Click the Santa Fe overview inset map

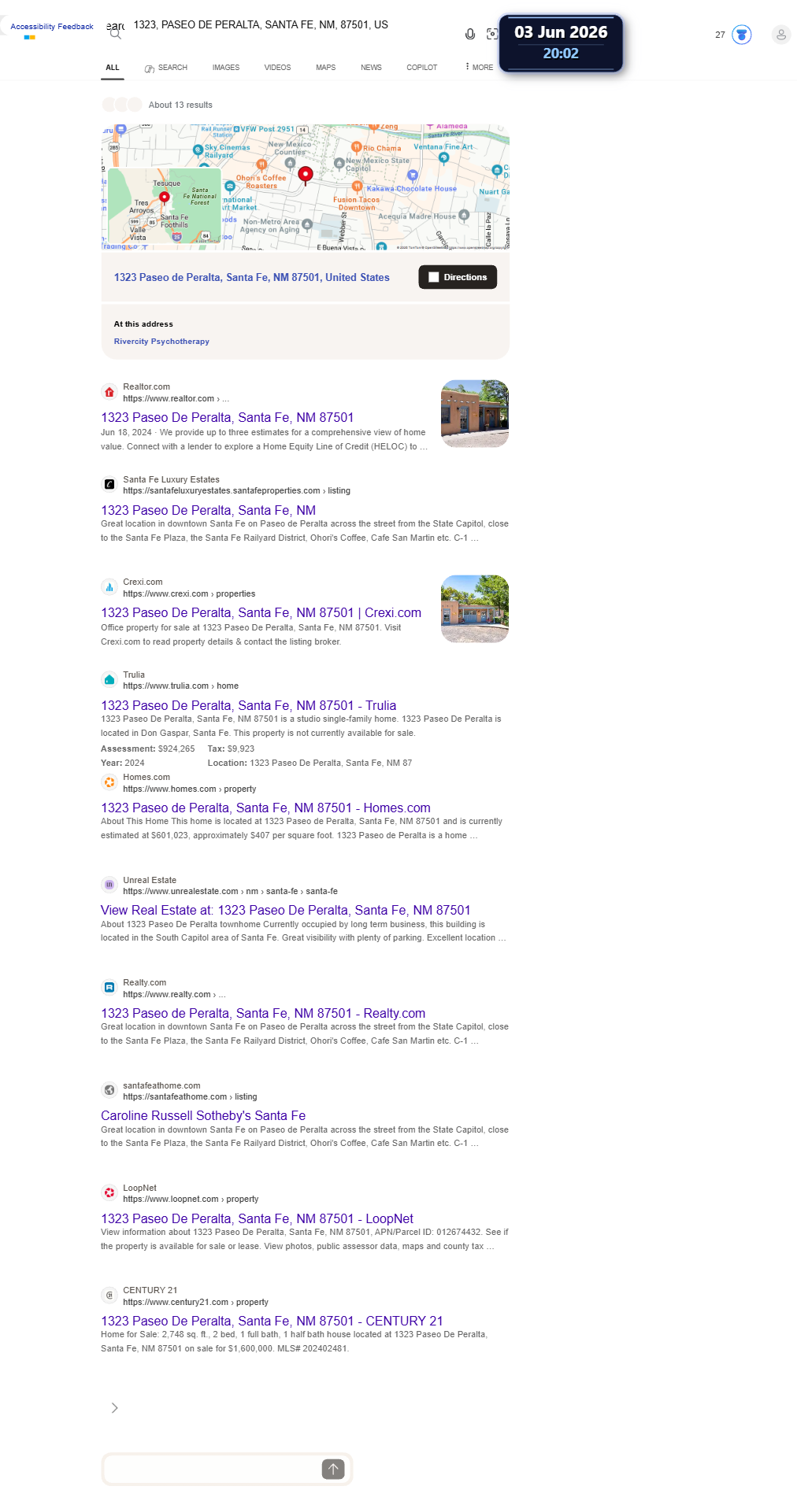click(x=165, y=206)
